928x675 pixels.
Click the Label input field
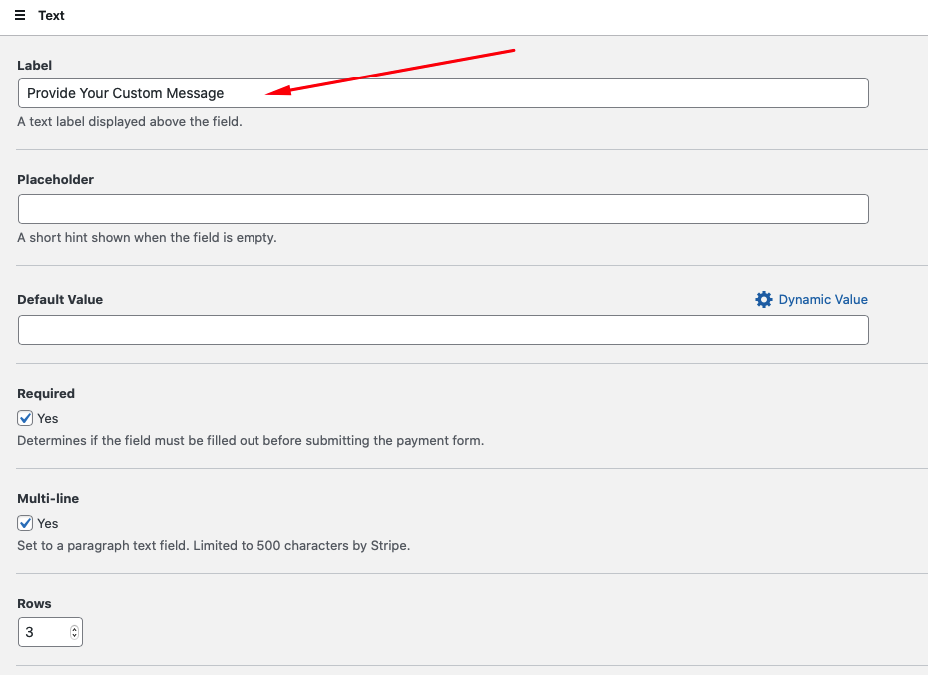(x=443, y=93)
